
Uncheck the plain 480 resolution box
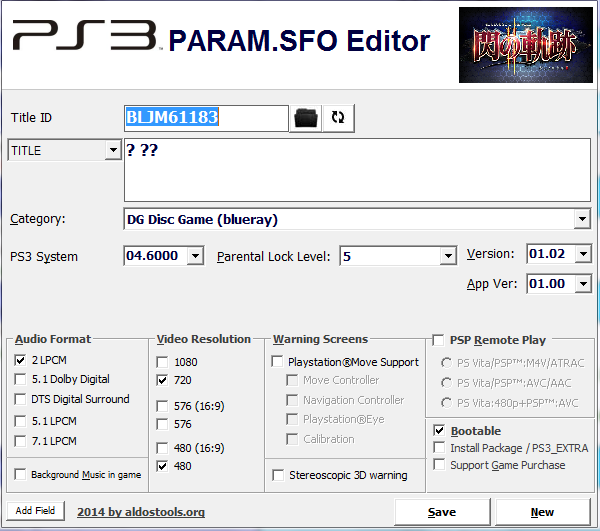[x=162, y=466]
